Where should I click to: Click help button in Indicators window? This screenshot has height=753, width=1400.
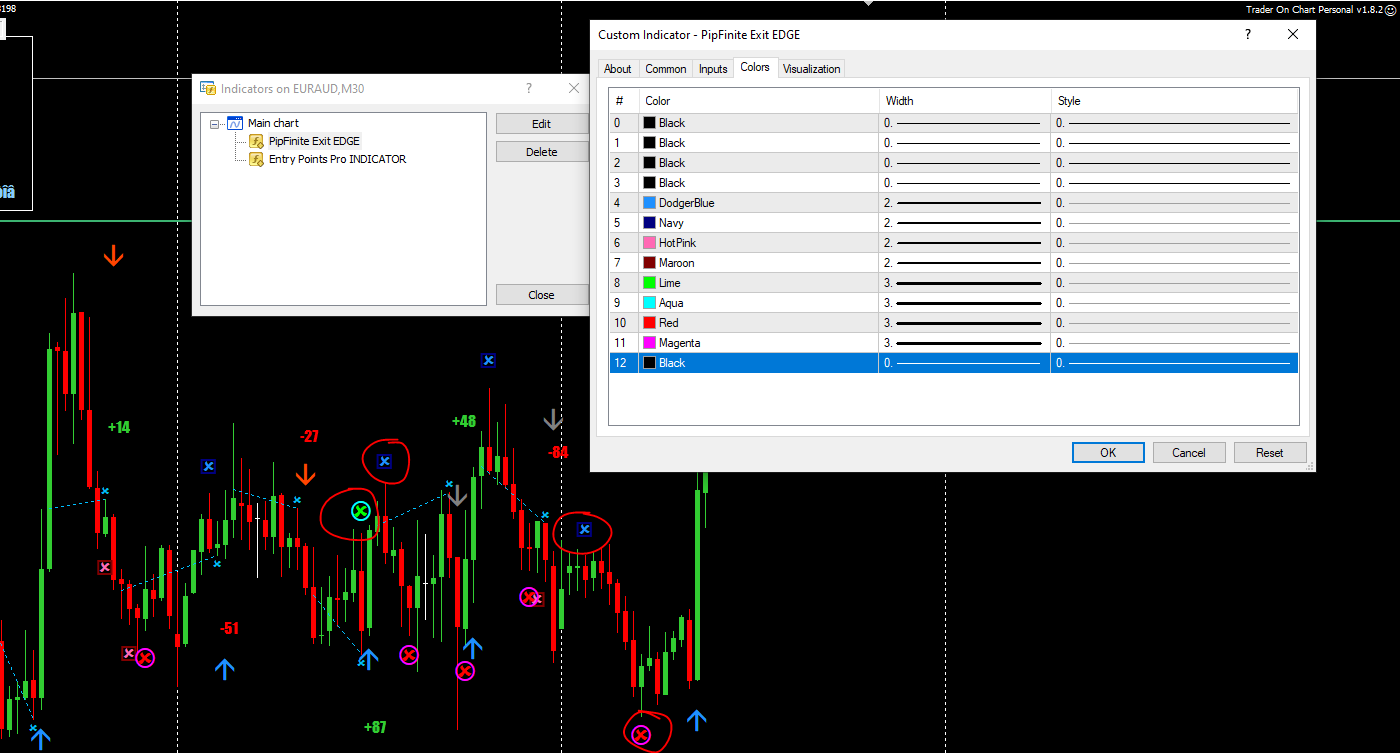529,88
